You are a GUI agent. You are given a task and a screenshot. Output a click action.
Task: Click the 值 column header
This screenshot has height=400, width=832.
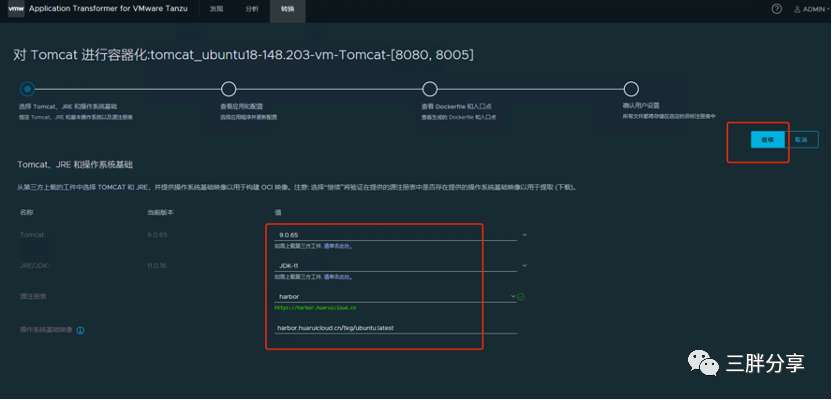278,212
